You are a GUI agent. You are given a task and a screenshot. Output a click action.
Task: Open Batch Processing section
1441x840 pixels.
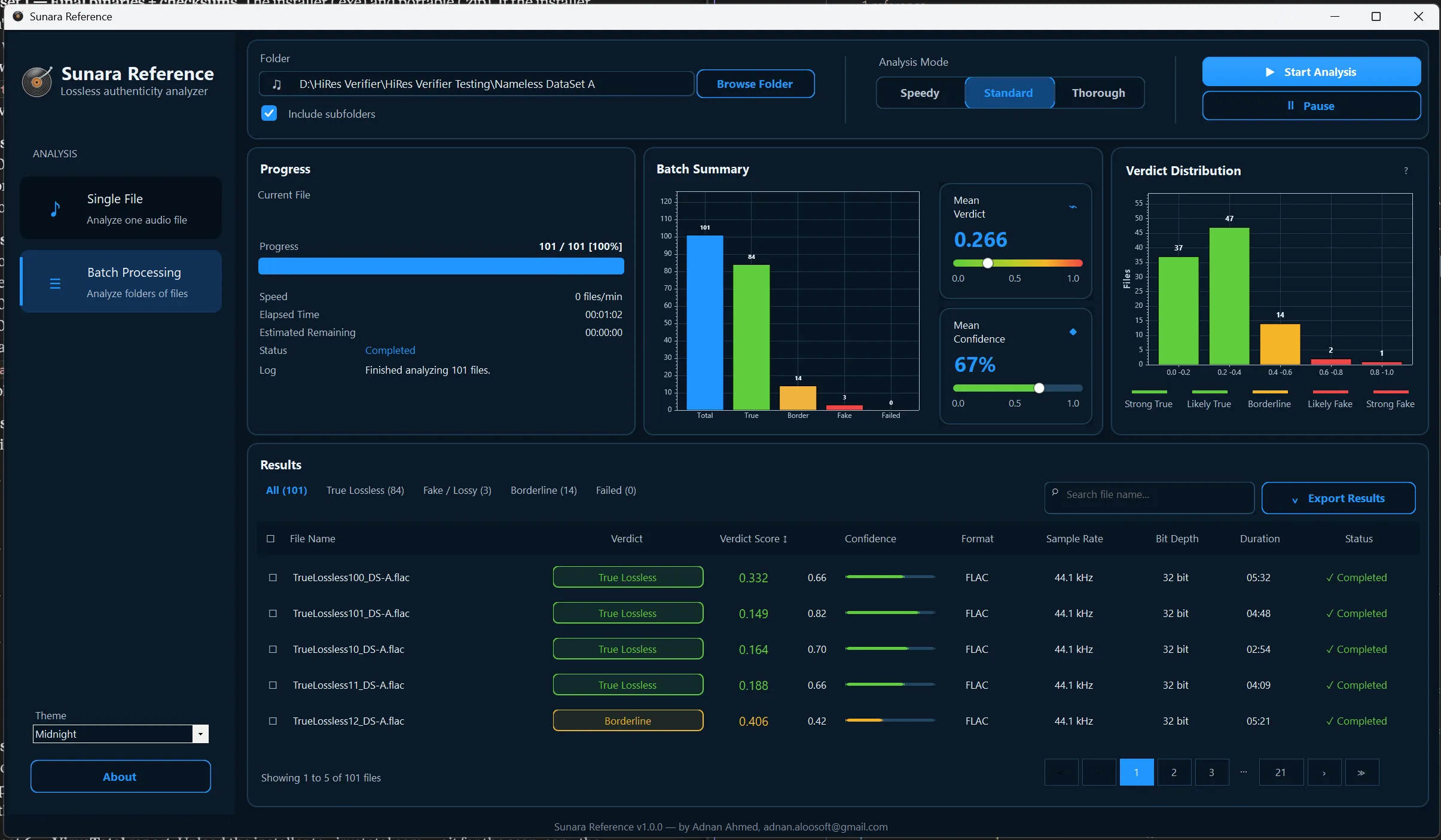(121, 282)
